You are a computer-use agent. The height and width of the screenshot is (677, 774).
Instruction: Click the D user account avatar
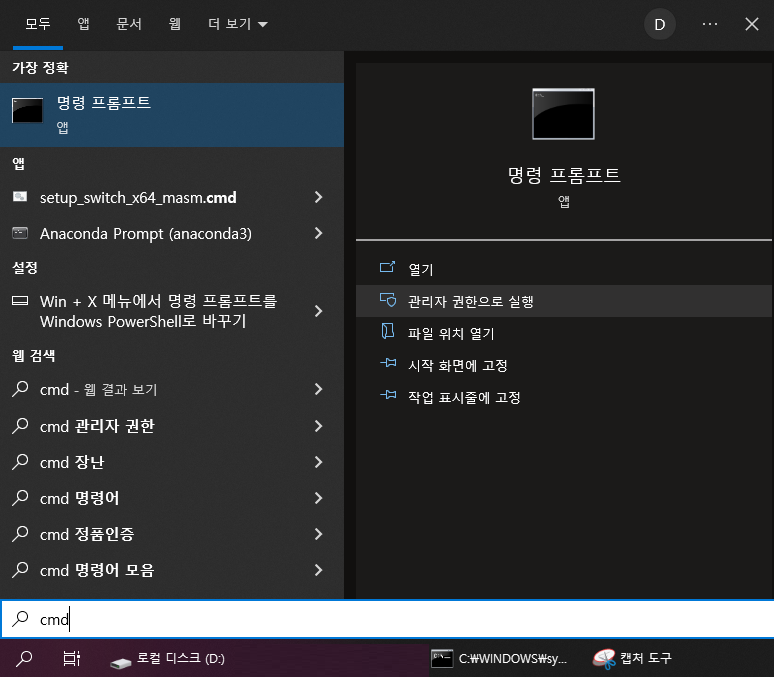(x=659, y=24)
